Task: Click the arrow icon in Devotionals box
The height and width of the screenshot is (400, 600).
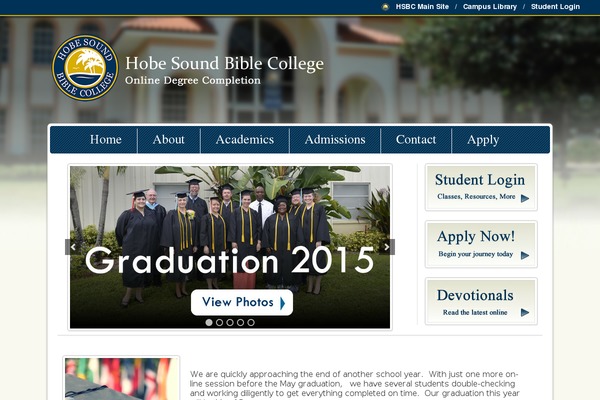Action: pyautogui.click(x=525, y=313)
